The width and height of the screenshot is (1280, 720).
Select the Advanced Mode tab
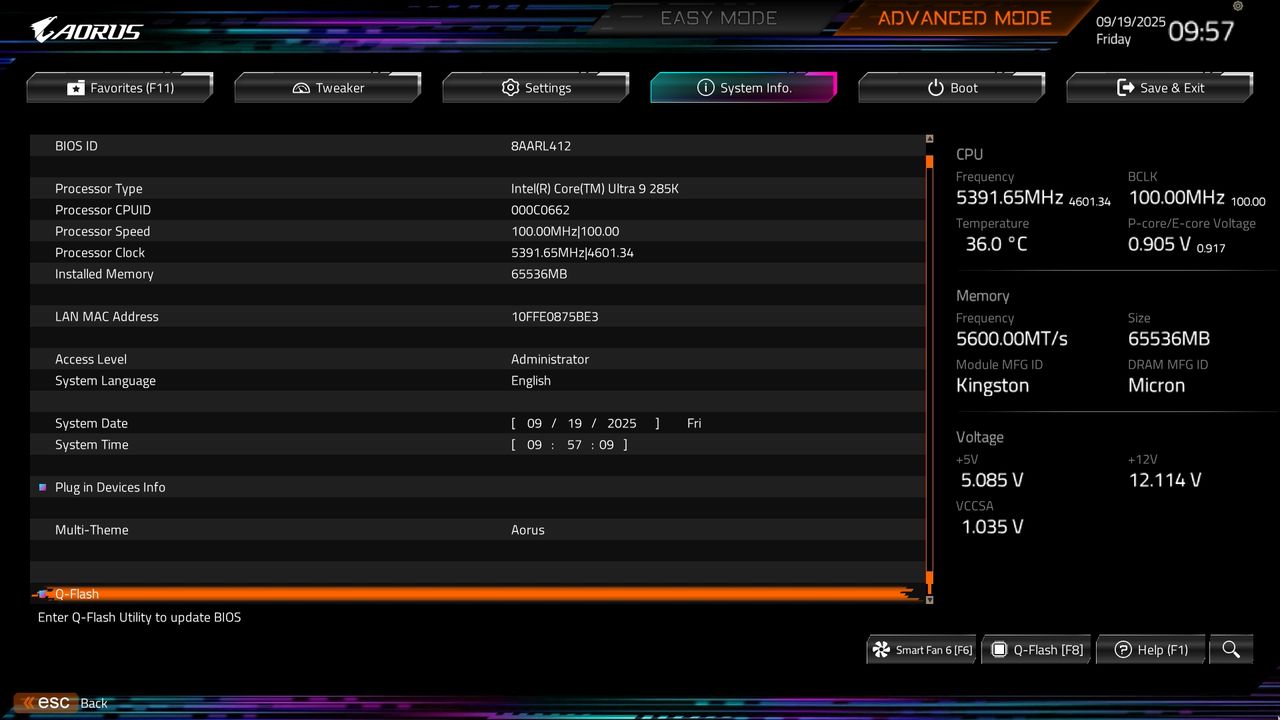pyautogui.click(x=963, y=17)
